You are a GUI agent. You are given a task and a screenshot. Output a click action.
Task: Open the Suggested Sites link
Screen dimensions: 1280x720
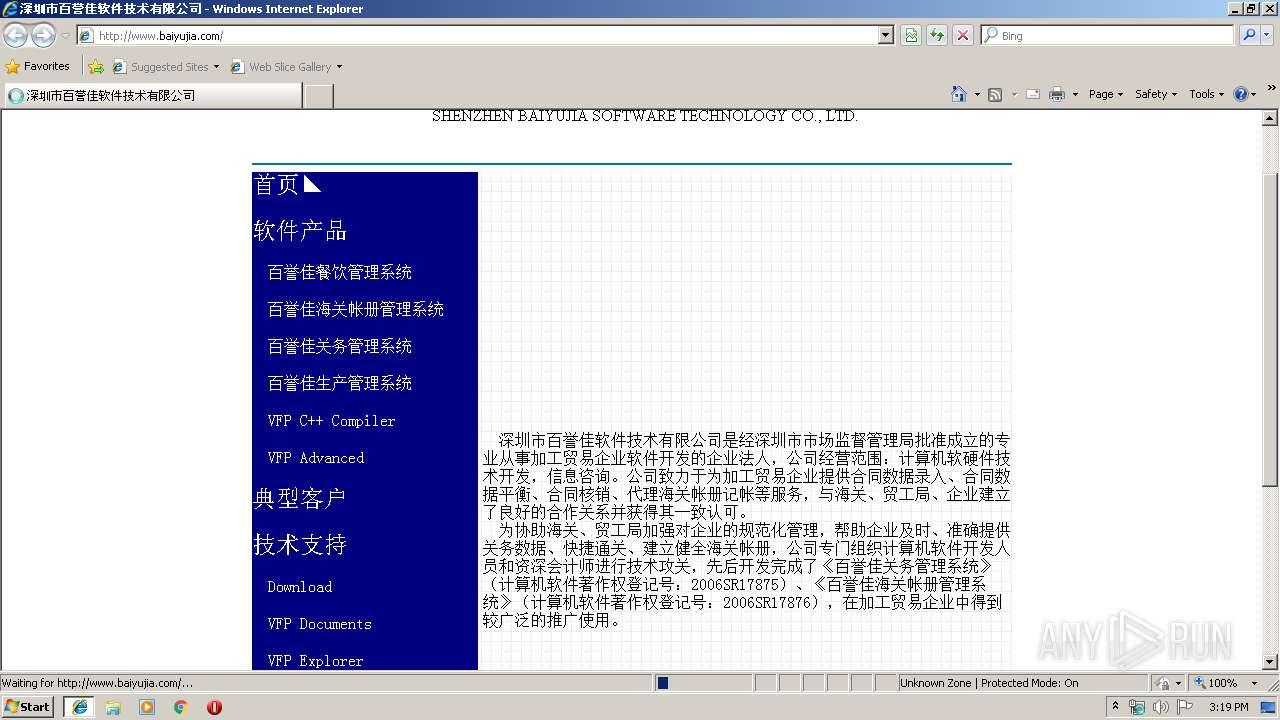pos(165,67)
